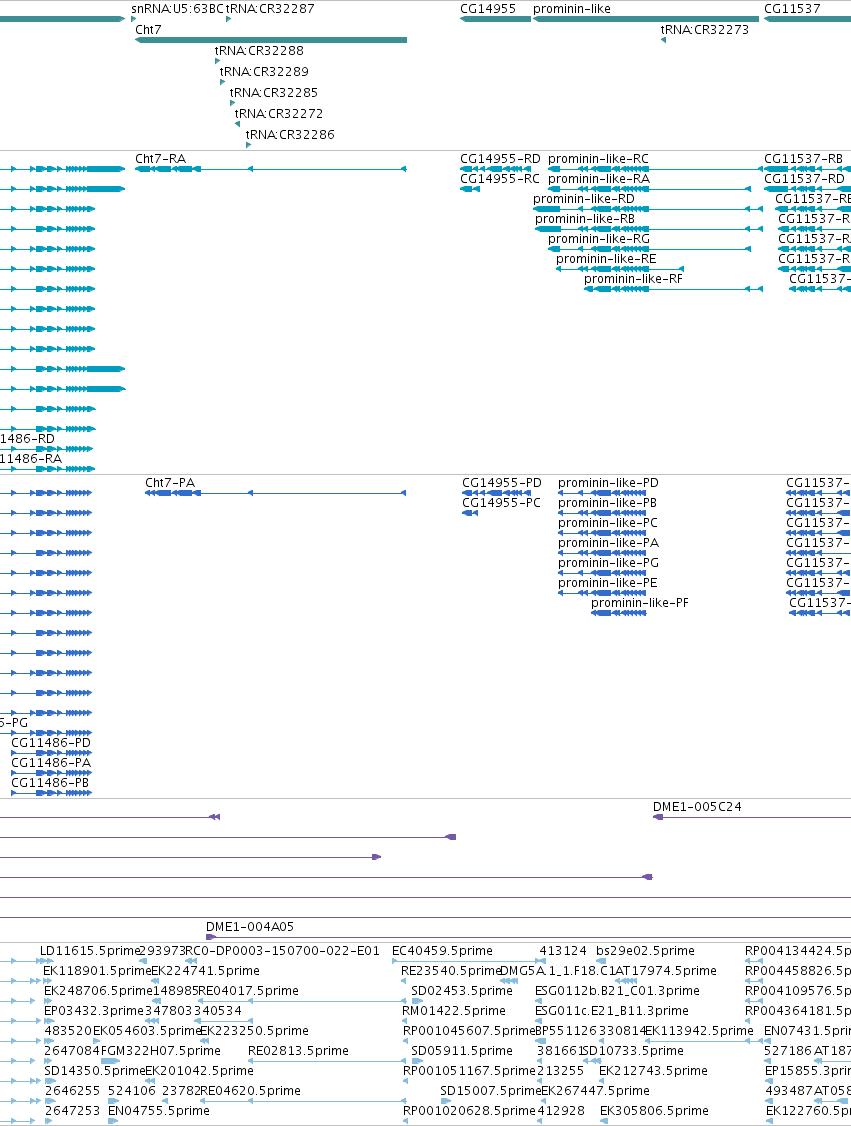Select the prominin-like-RF transcript
Image resolution: width=851 pixels, height=1126 pixels.
633,279
